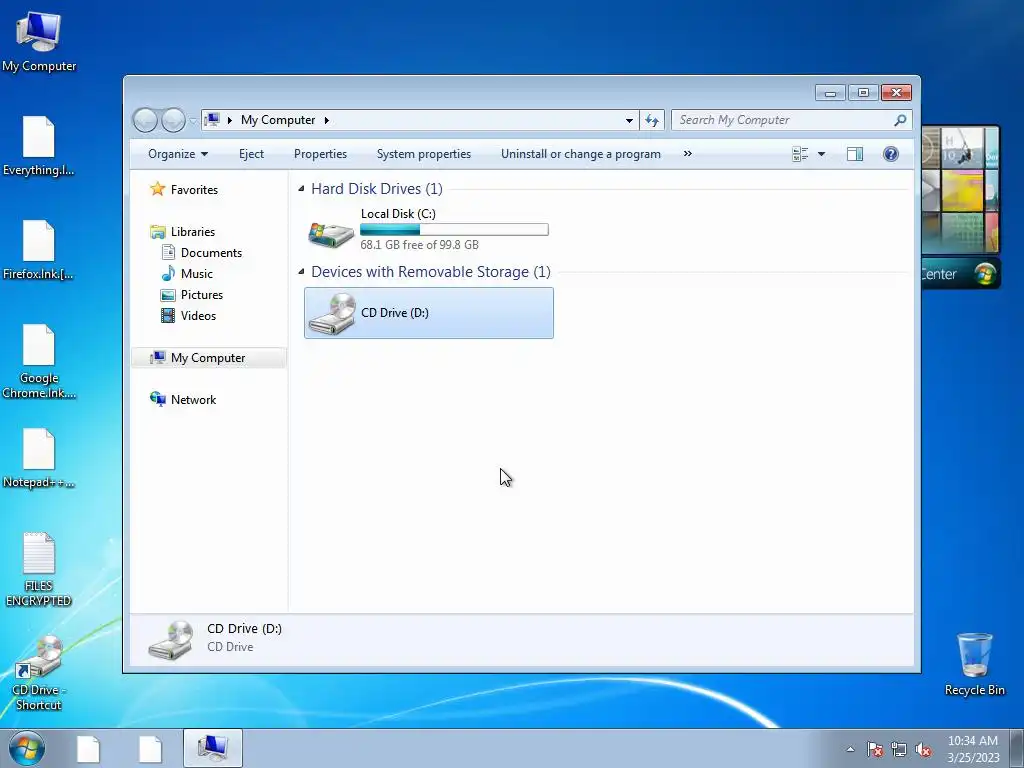
Task: Change your view icon button
Action: point(801,154)
